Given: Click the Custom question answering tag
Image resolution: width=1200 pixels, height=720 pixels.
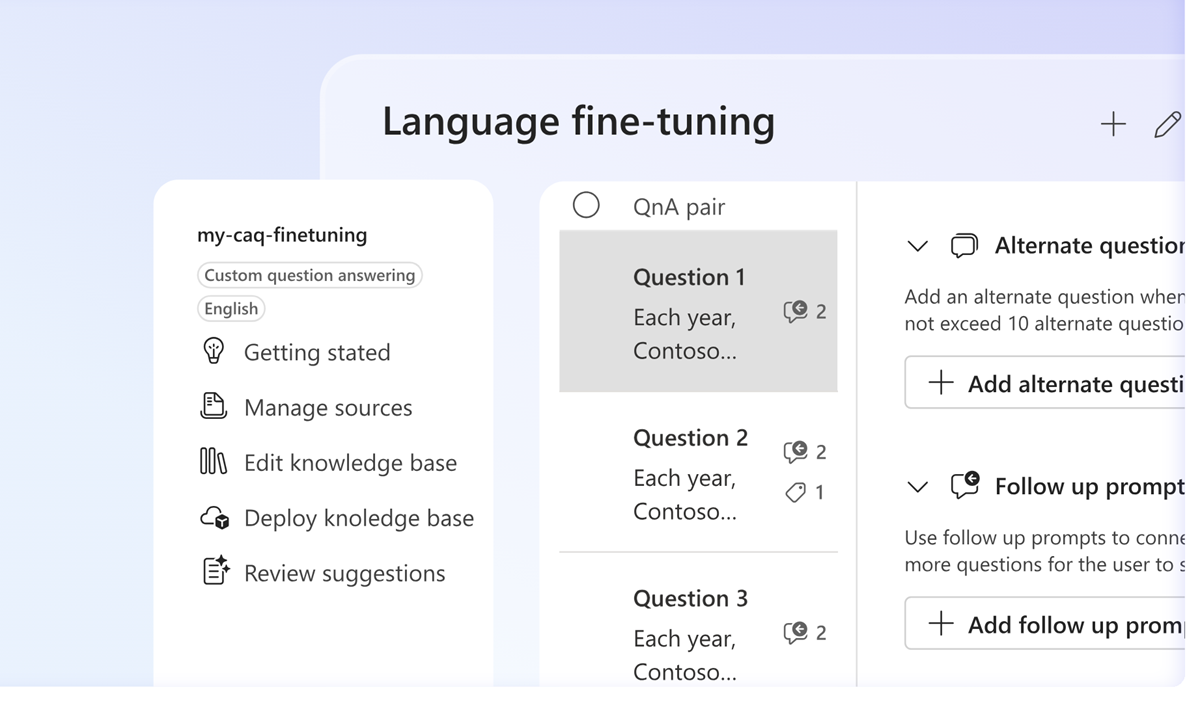Looking at the screenshot, I should tap(309, 275).
